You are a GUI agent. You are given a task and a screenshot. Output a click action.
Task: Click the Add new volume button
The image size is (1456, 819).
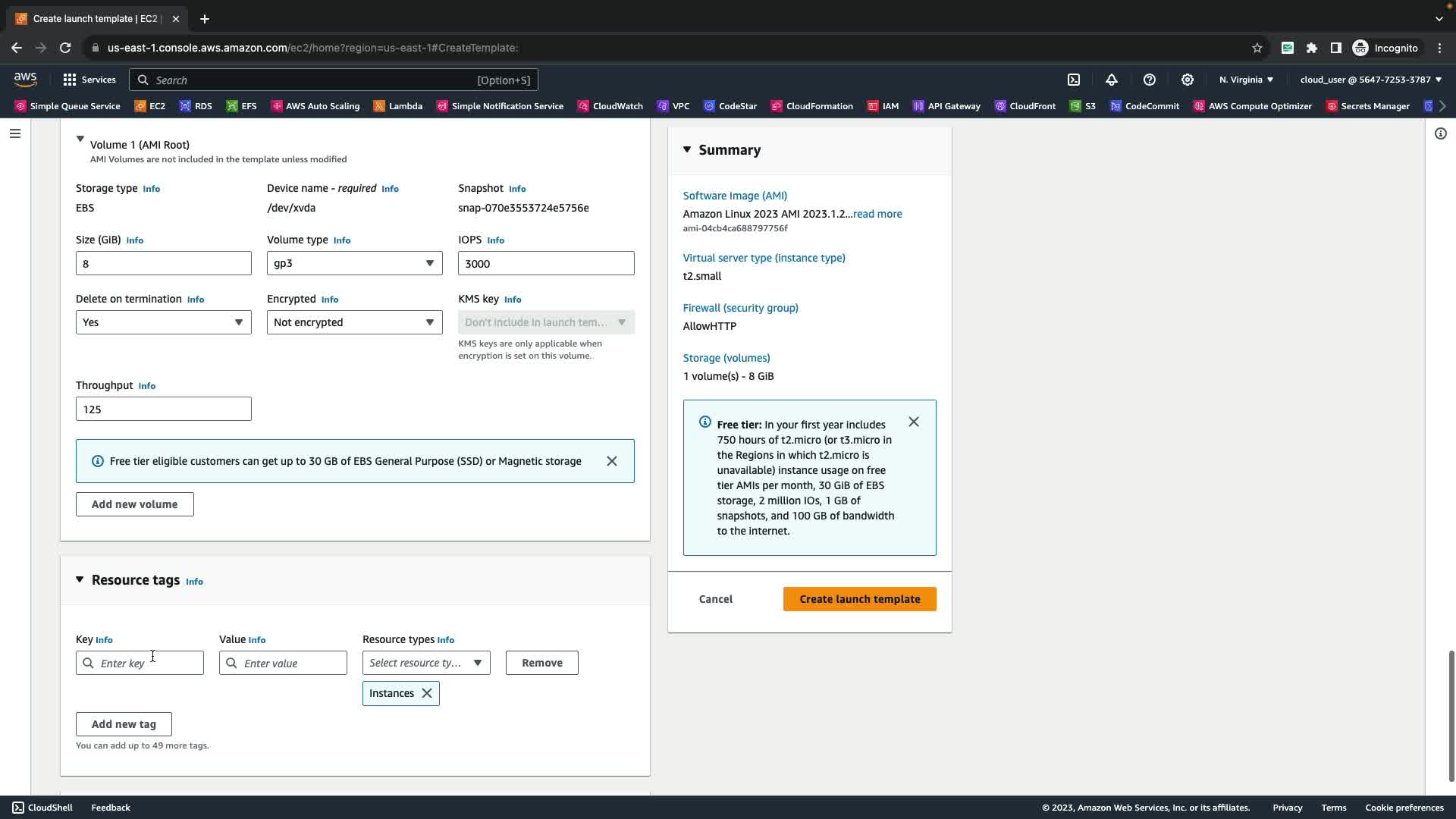click(x=134, y=504)
